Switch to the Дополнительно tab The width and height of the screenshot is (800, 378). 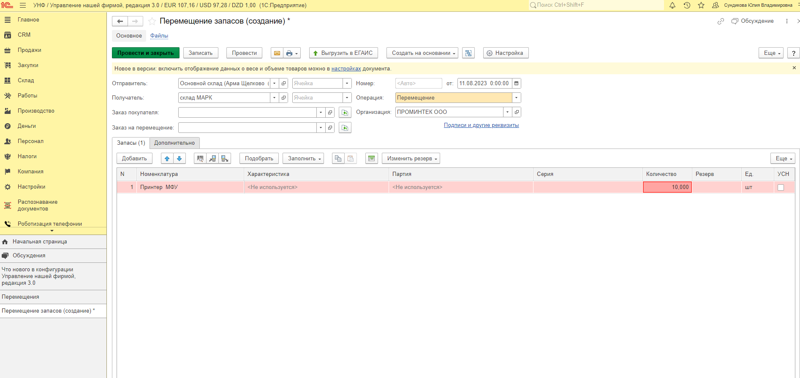click(174, 143)
